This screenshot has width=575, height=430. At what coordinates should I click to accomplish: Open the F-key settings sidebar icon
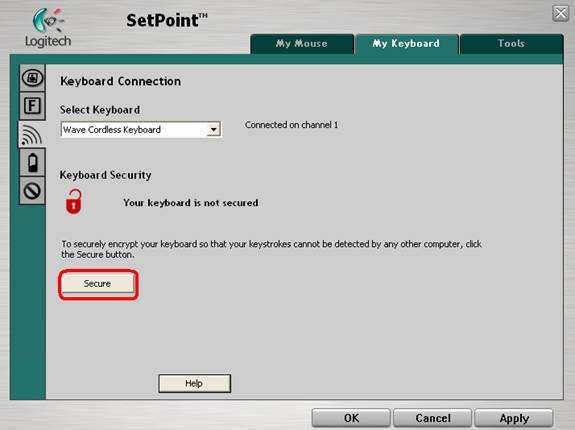(x=32, y=106)
